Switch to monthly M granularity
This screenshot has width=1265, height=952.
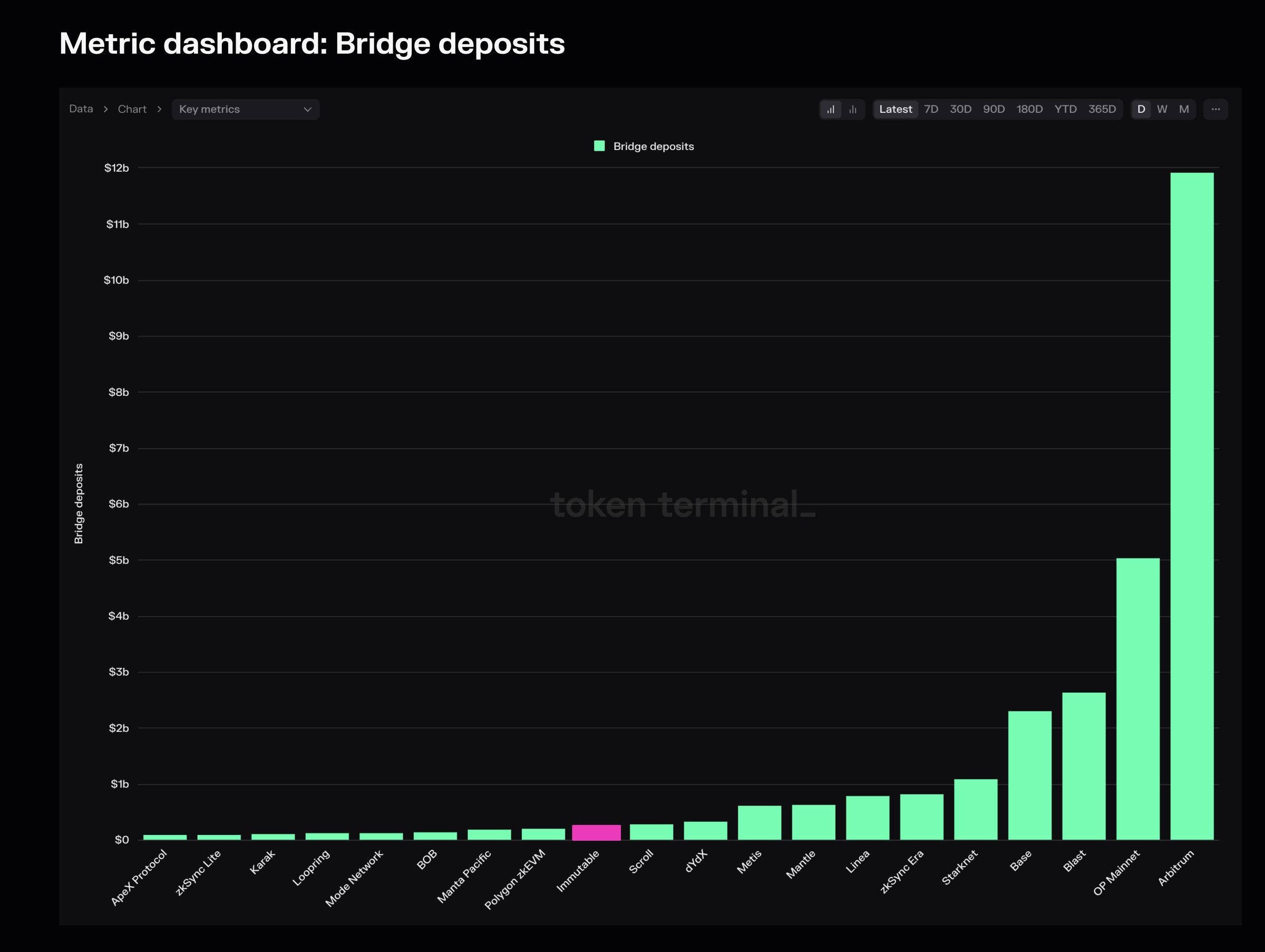1184,109
